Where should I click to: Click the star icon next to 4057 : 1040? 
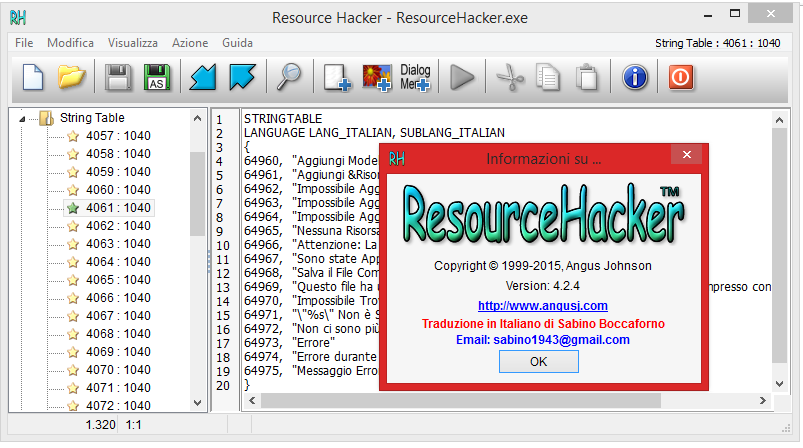[73, 136]
